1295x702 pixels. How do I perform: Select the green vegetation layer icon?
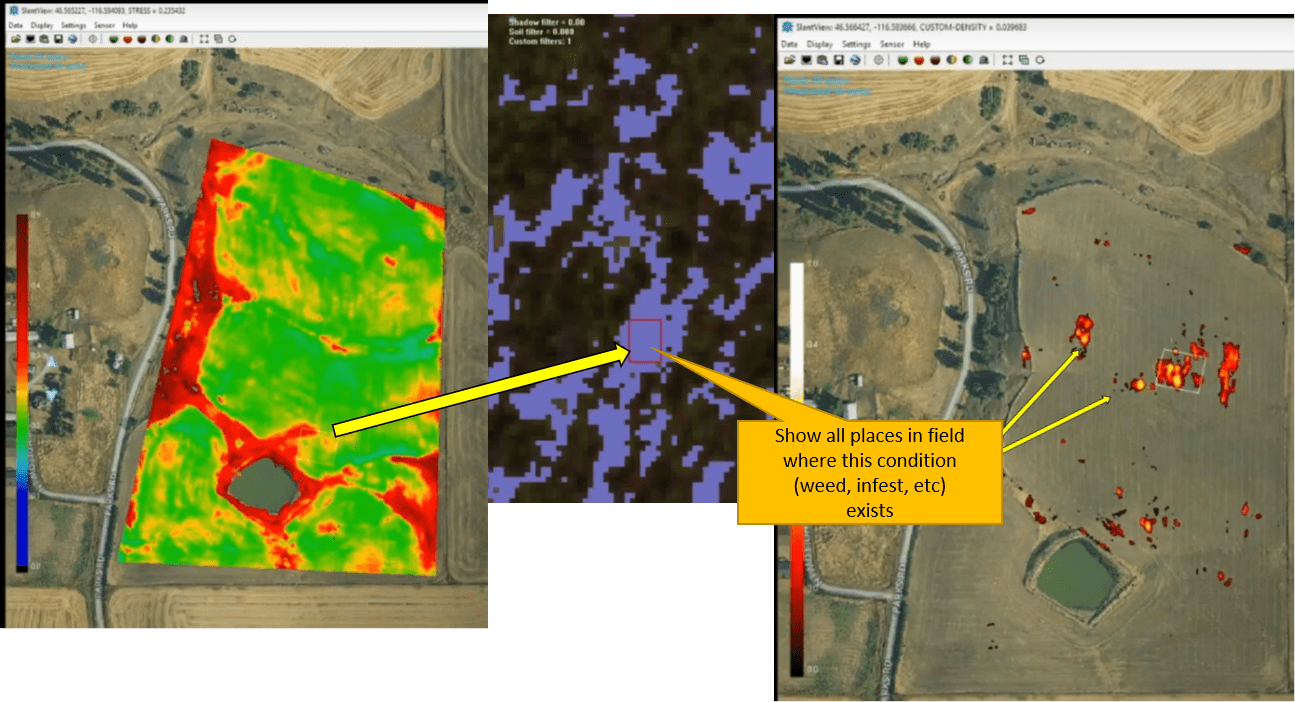113,39
